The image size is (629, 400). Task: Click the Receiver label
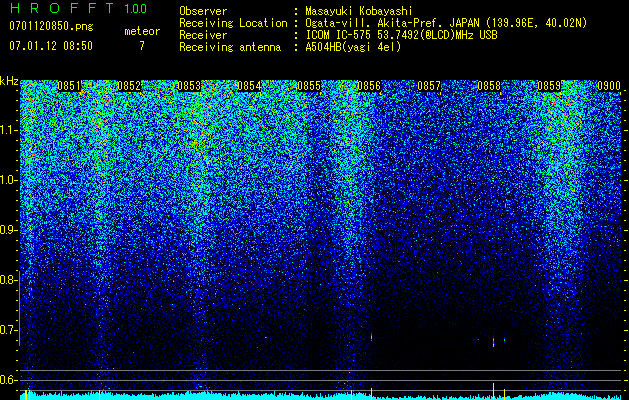click(x=203, y=35)
